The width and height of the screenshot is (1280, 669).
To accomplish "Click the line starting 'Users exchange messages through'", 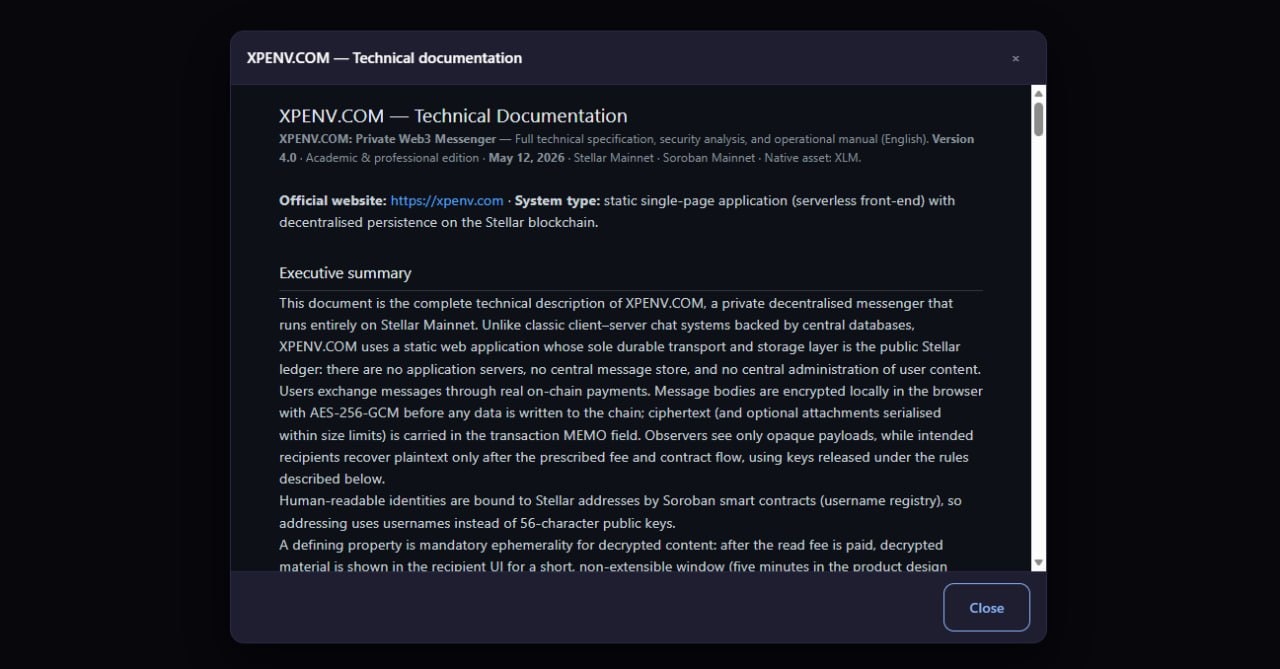I will pos(631,391).
